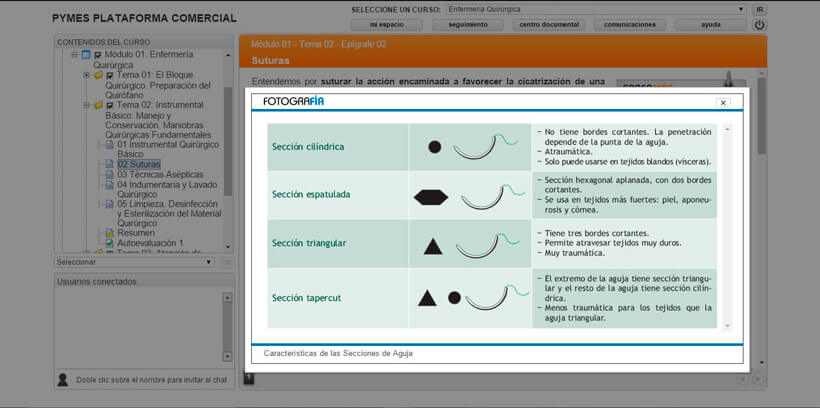Click the Autoevaluación 1 checkmark icon

pos(109,243)
